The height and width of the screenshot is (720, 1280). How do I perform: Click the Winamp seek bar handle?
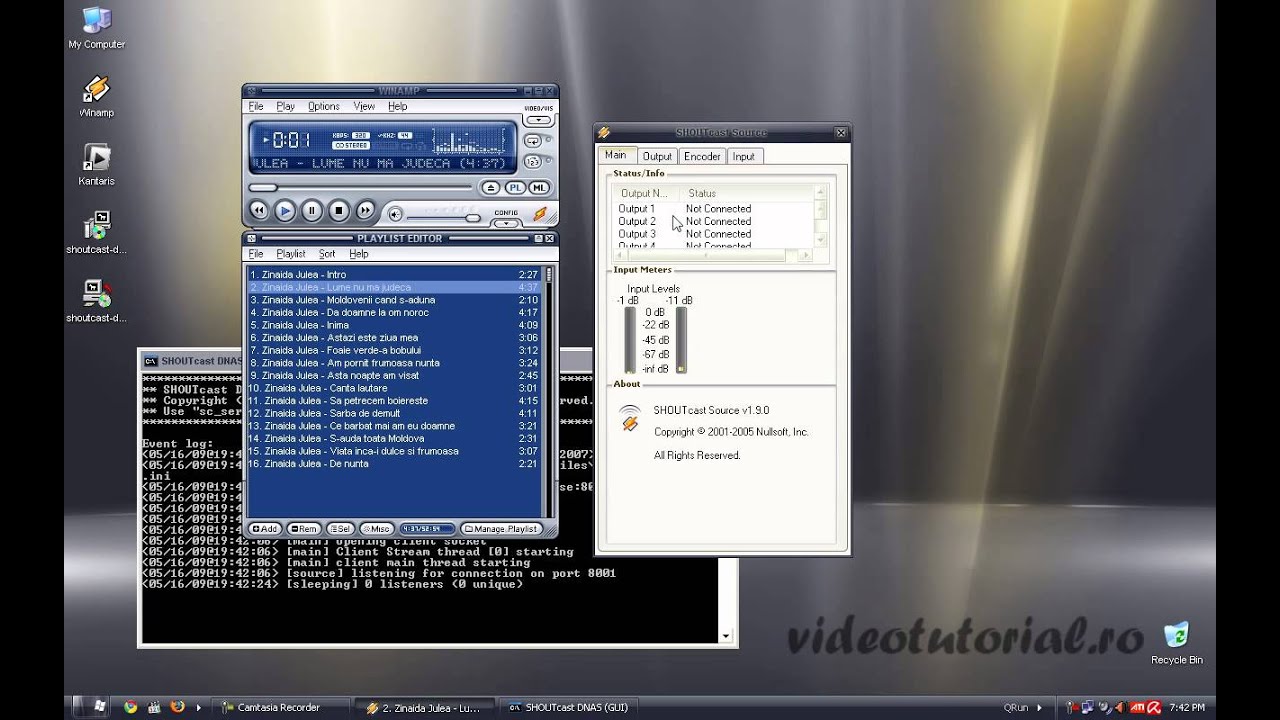click(x=263, y=187)
